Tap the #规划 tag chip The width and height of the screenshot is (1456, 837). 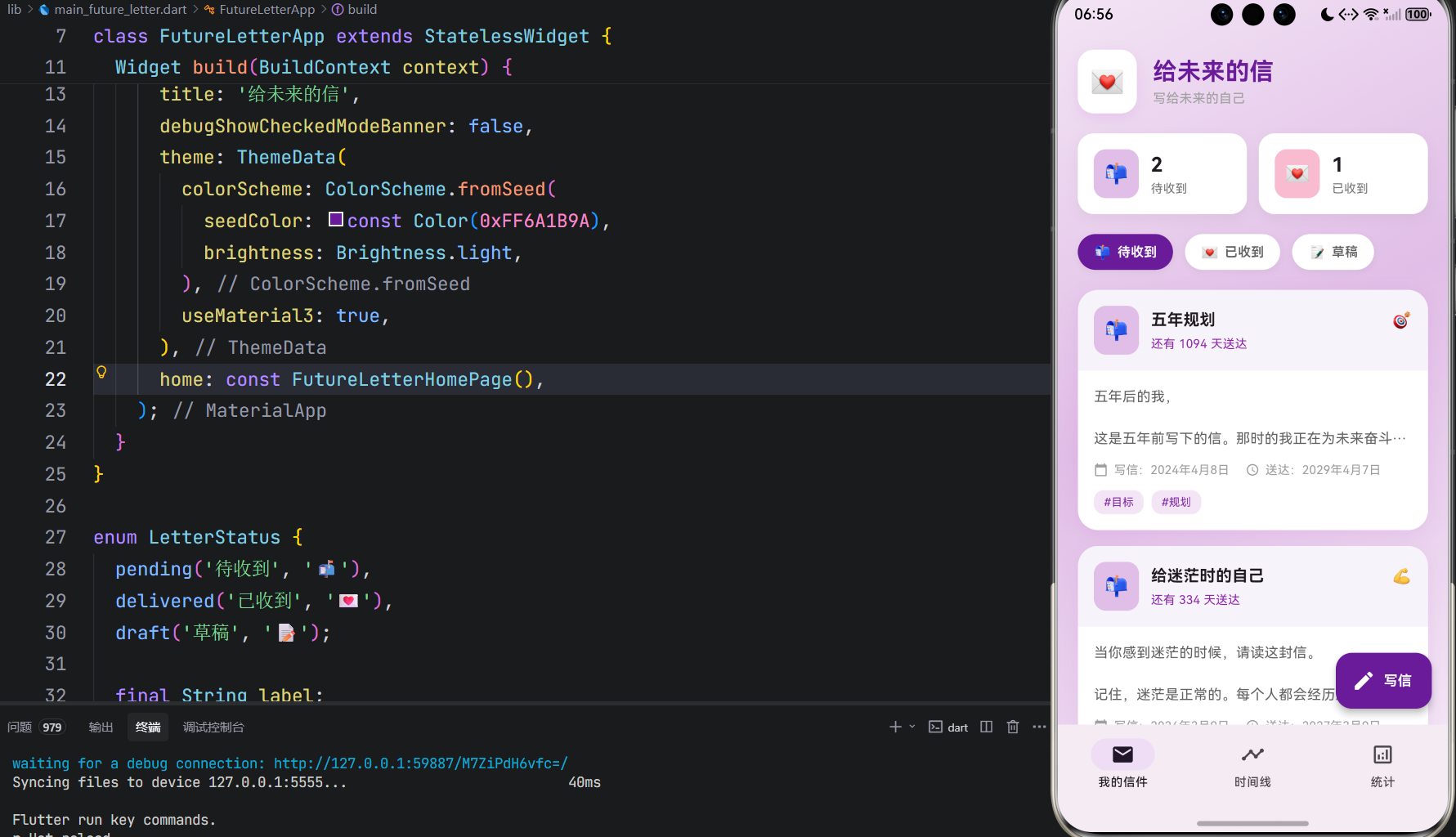pyautogui.click(x=1176, y=502)
